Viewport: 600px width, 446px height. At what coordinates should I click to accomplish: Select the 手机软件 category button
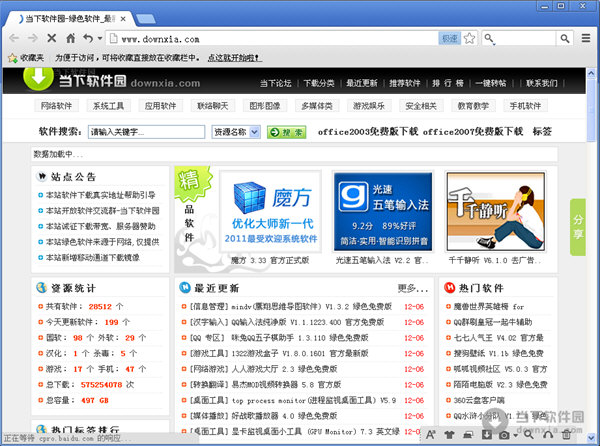[525, 106]
